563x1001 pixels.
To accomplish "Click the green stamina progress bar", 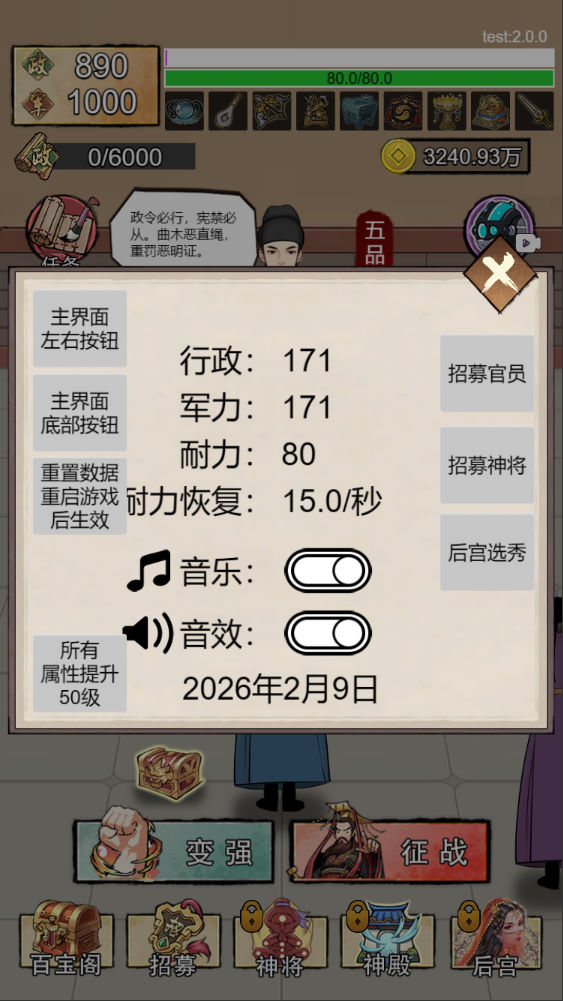I will pyautogui.click(x=359, y=79).
